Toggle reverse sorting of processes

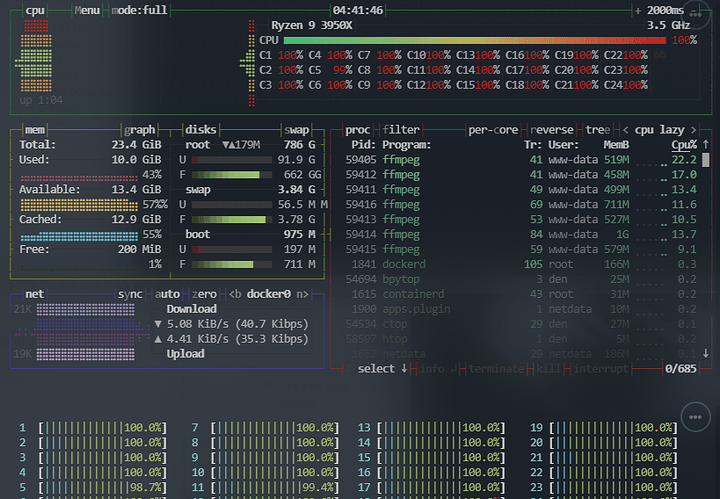[552, 130]
